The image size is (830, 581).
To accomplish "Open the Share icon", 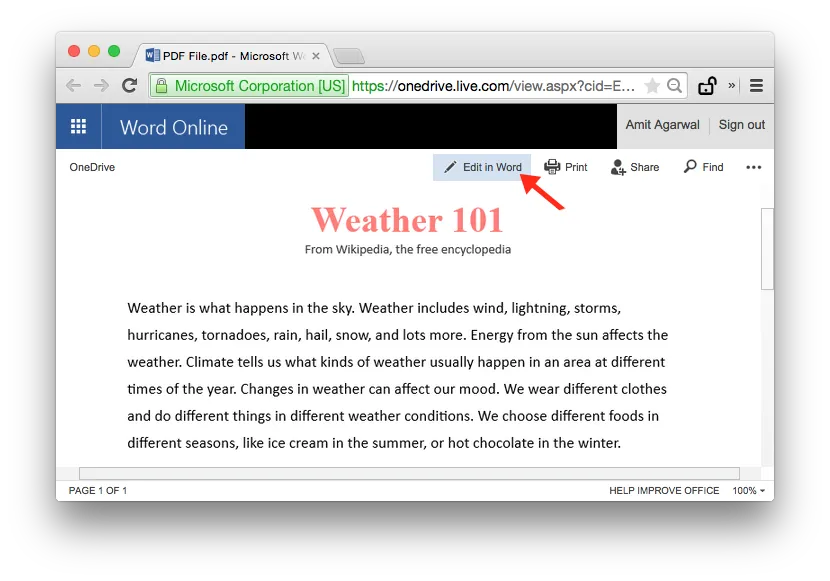I will [616, 167].
